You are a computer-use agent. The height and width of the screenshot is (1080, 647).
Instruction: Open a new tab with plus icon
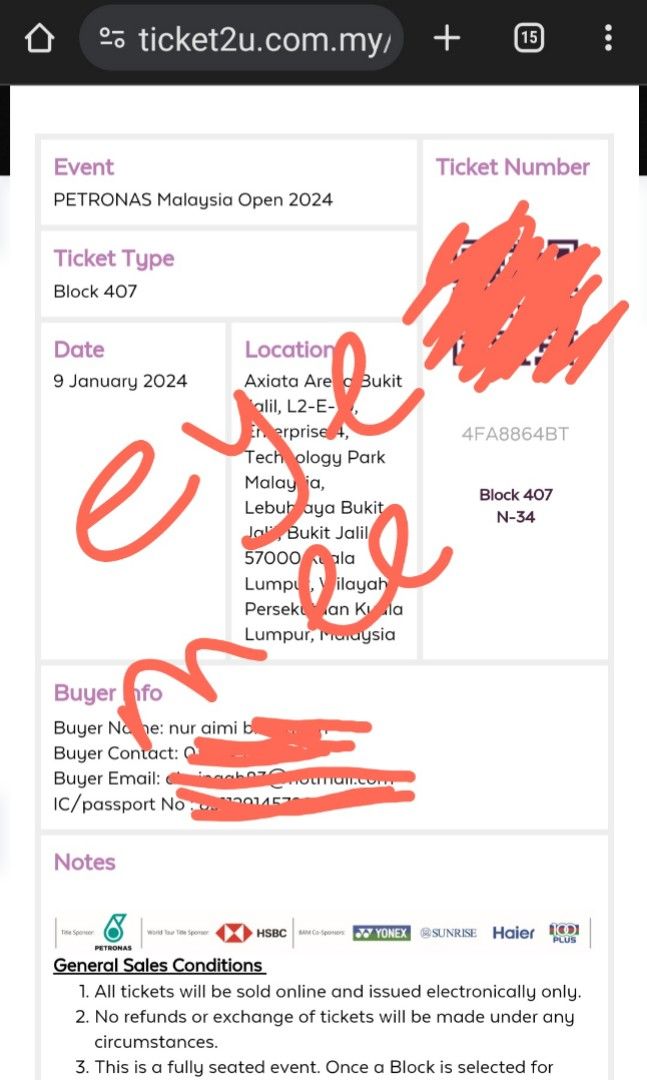[446, 38]
